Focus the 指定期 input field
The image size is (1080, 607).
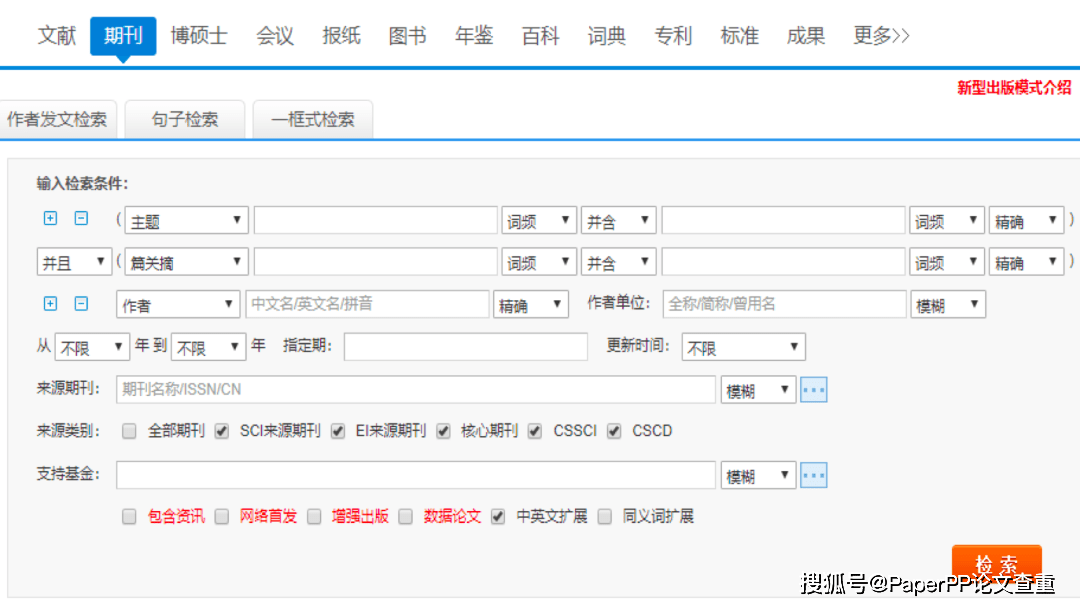click(x=466, y=347)
